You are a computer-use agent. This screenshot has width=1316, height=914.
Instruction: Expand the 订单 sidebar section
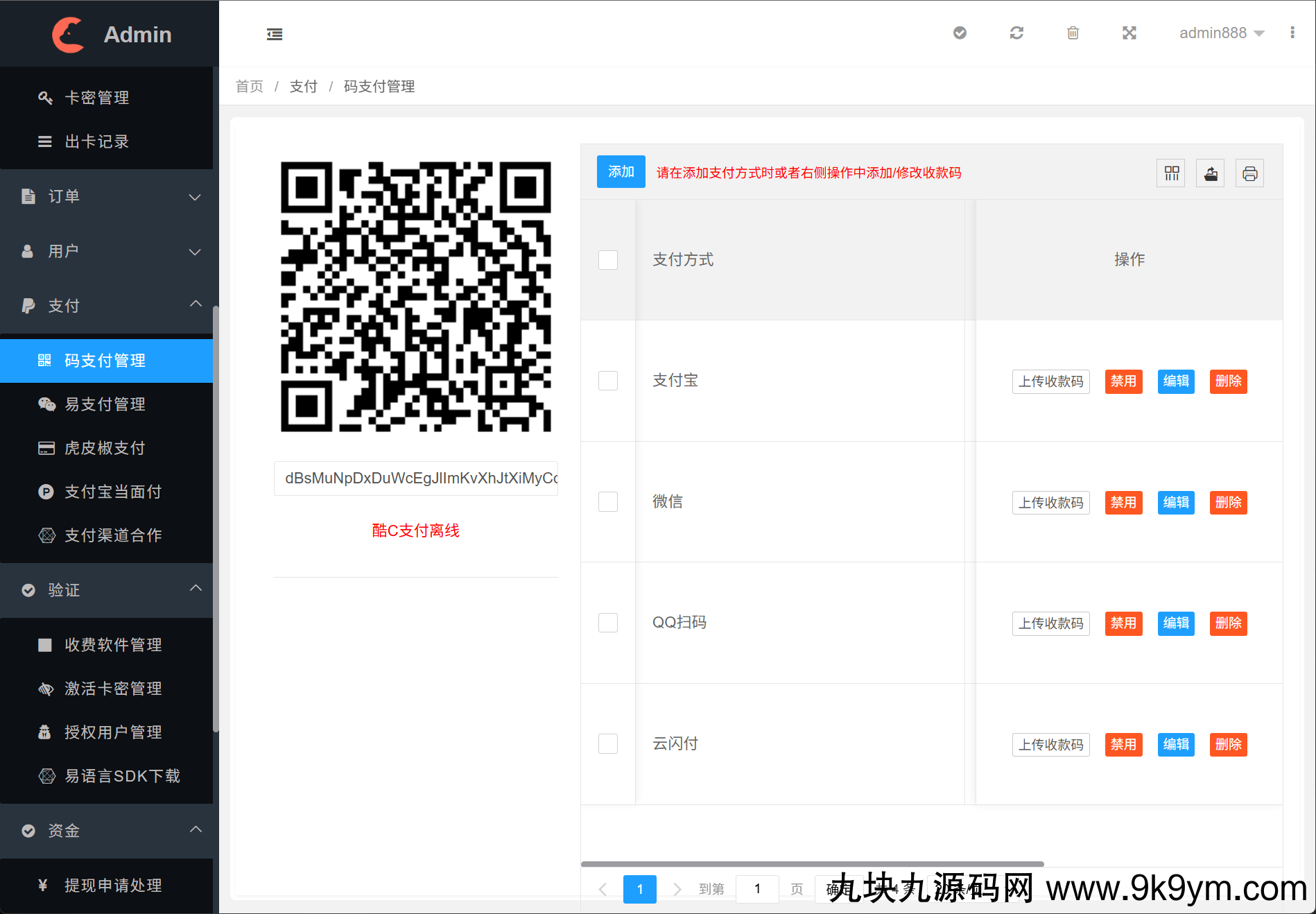point(107,197)
